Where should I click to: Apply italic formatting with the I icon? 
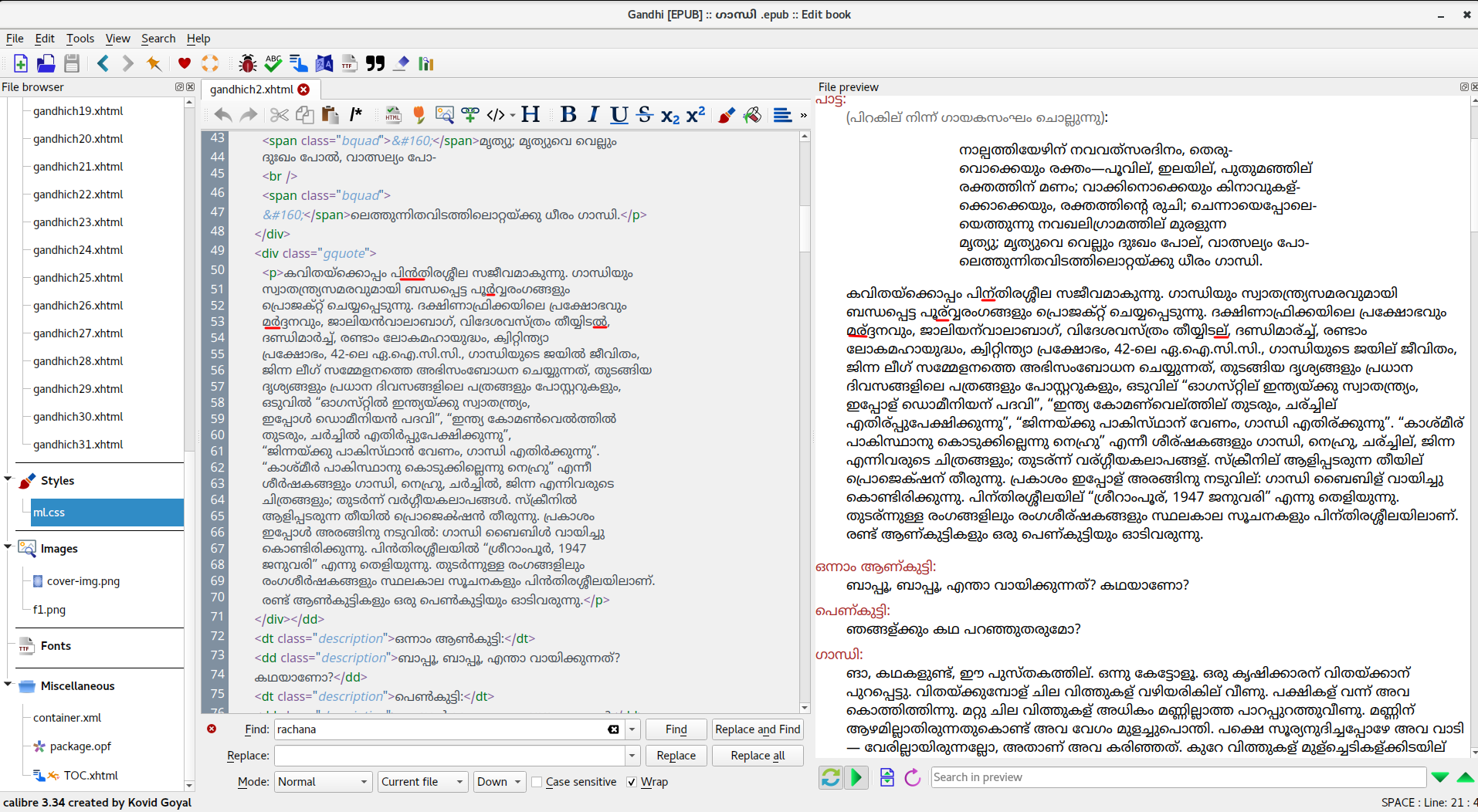[x=593, y=115]
